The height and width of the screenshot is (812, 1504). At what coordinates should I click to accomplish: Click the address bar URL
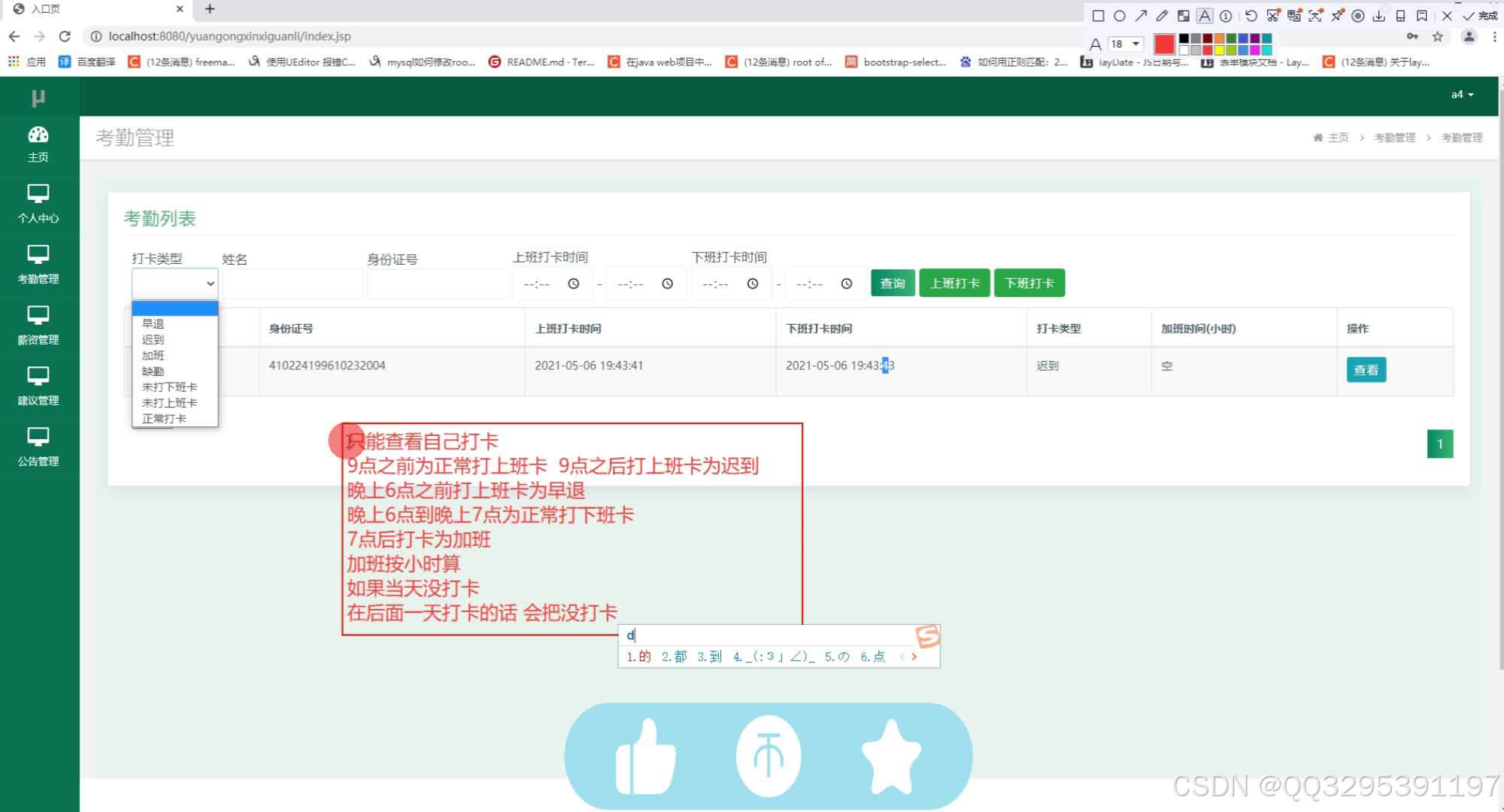coord(229,36)
